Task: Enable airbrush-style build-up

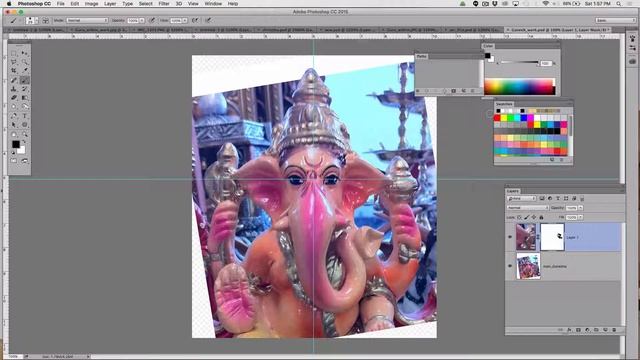Action: point(195,20)
